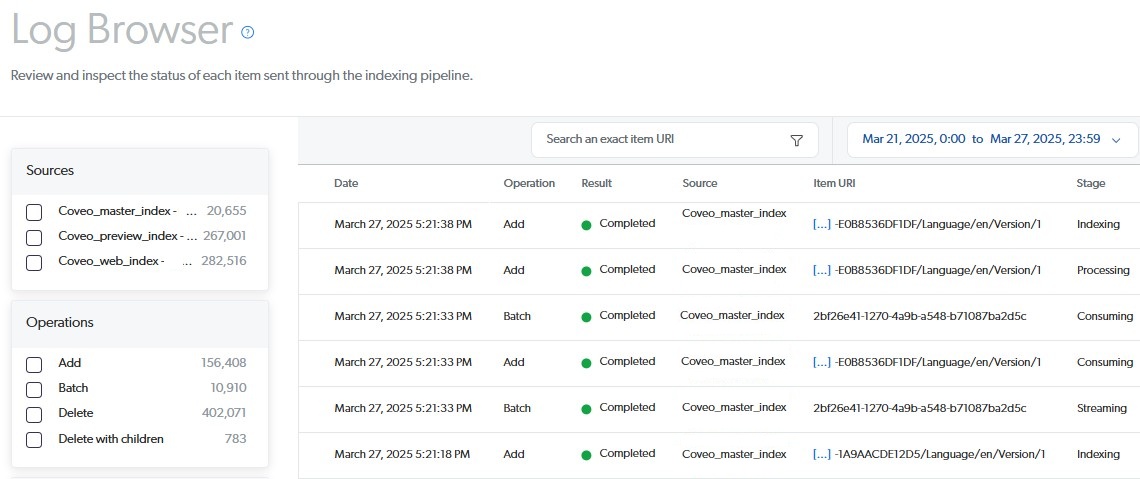Viewport: 1140px width, 479px height.
Task: Click the batch ID in the Batch Consuming row
Action: tap(920, 315)
